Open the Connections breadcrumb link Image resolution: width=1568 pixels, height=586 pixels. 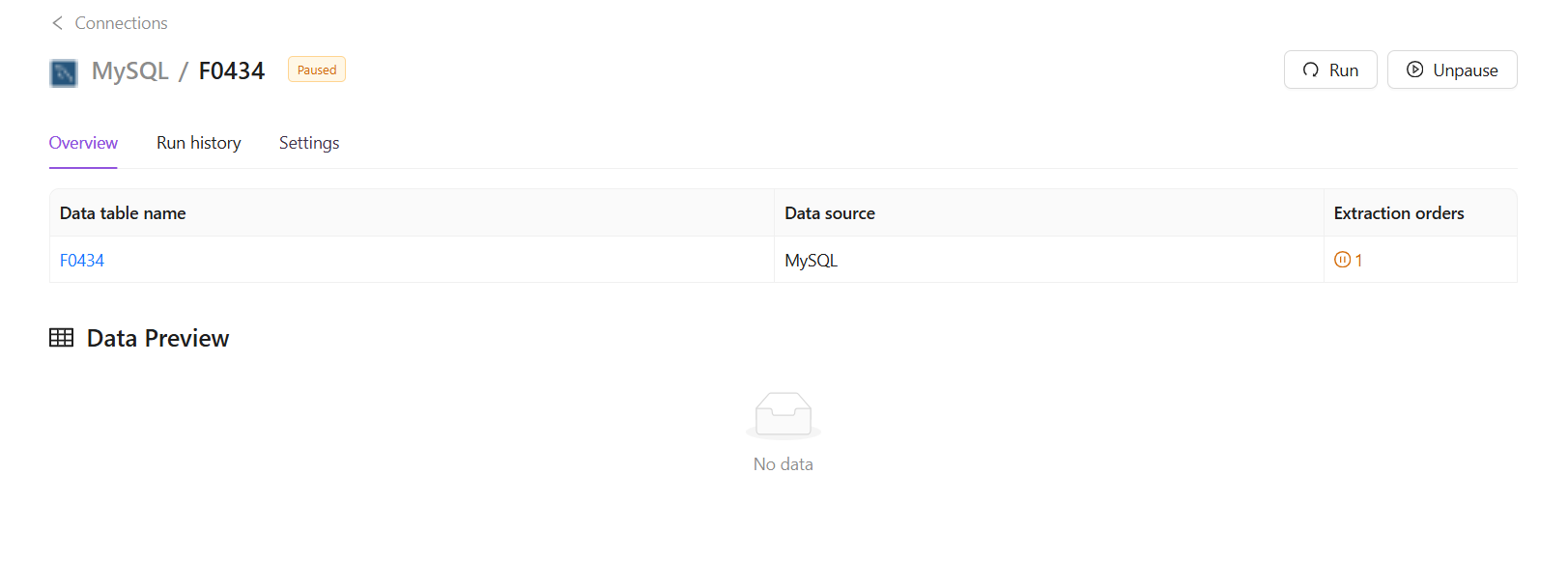coord(121,23)
